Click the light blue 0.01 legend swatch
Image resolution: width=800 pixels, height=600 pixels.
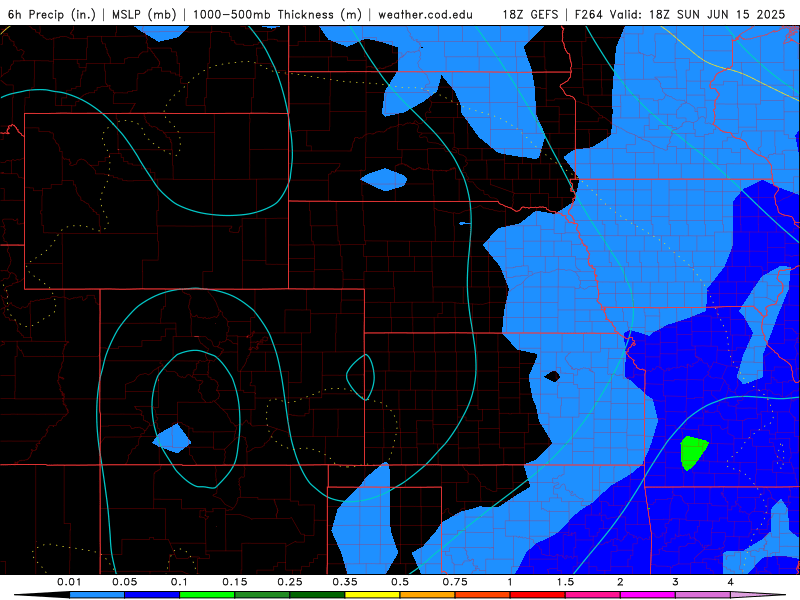97,595
